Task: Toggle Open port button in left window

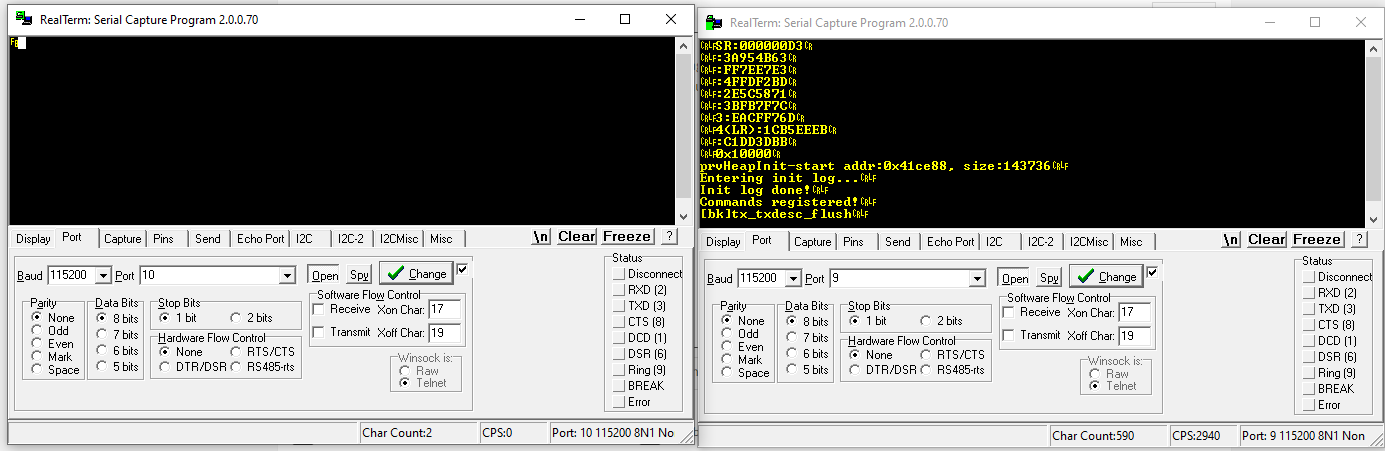Action: click(x=325, y=275)
